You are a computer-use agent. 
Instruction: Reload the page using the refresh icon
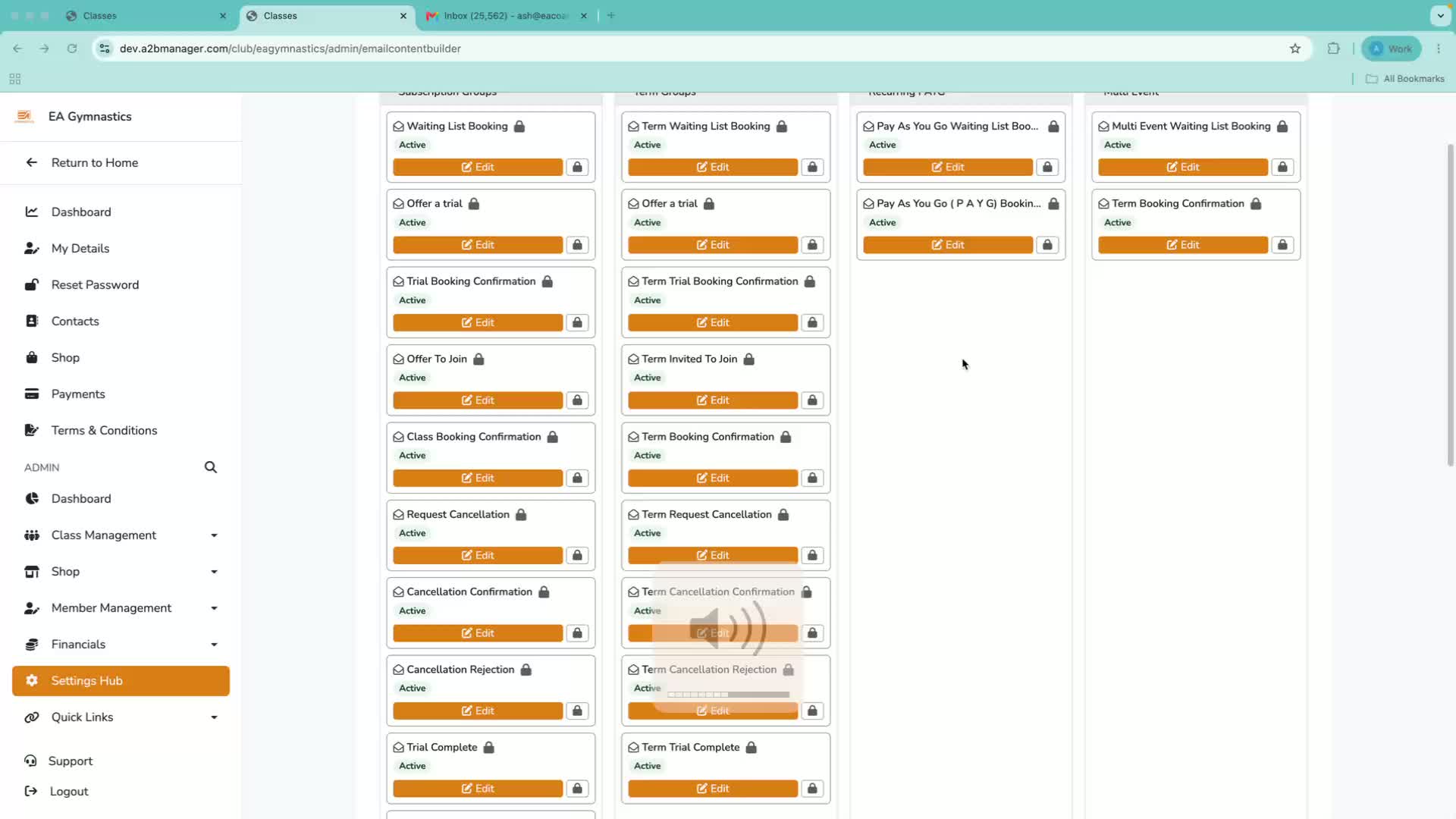pos(72,49)
